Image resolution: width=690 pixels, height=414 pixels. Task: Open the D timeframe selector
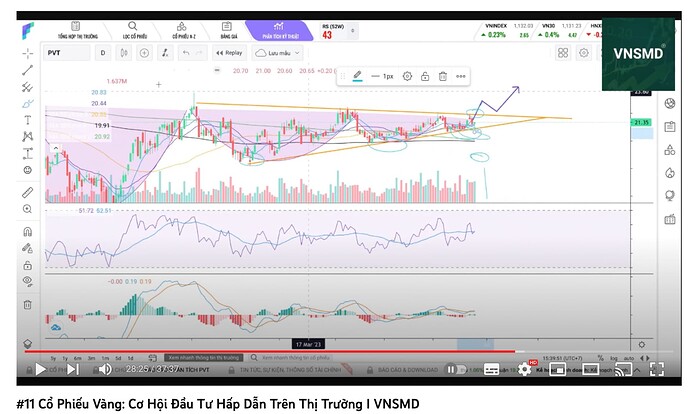(103, 53)
